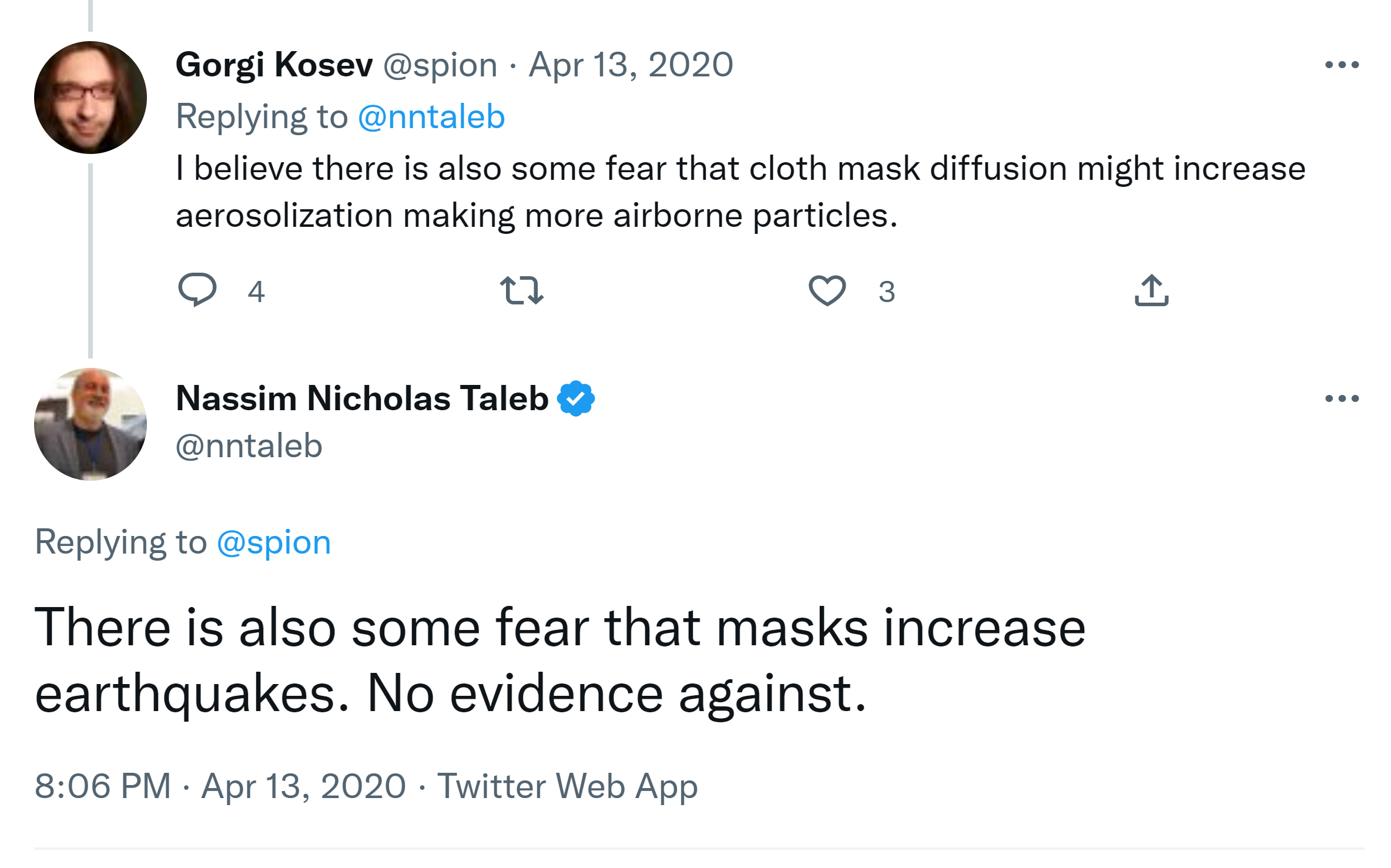This screenshot has height=868, width=1391.
Task: Open Nassim Nicholas Taleb's profile picture
Action: click(91, 424)
